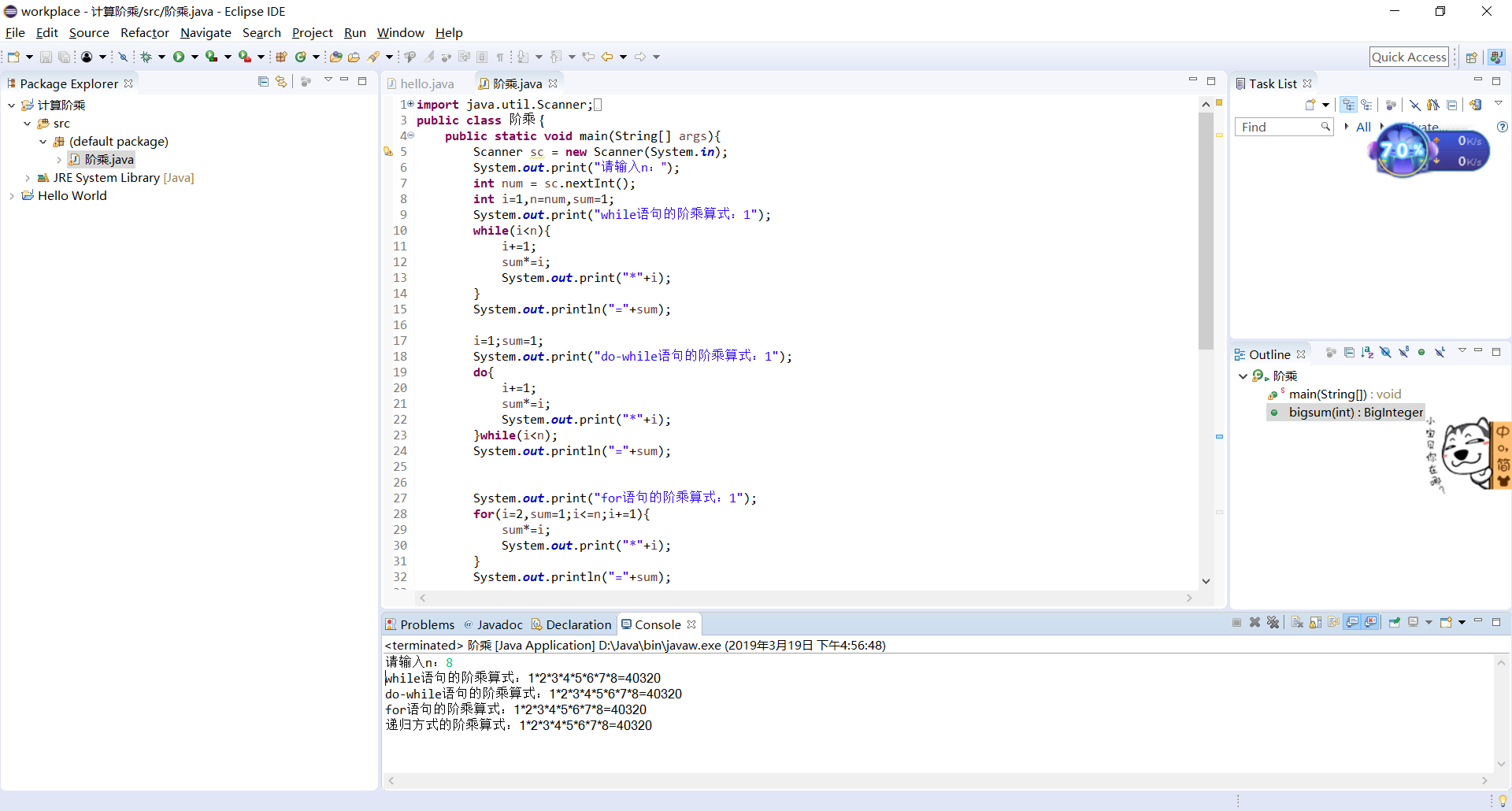Expand JRE System Library node
This screenshot has width=1512, height=811.
[28, 178]
